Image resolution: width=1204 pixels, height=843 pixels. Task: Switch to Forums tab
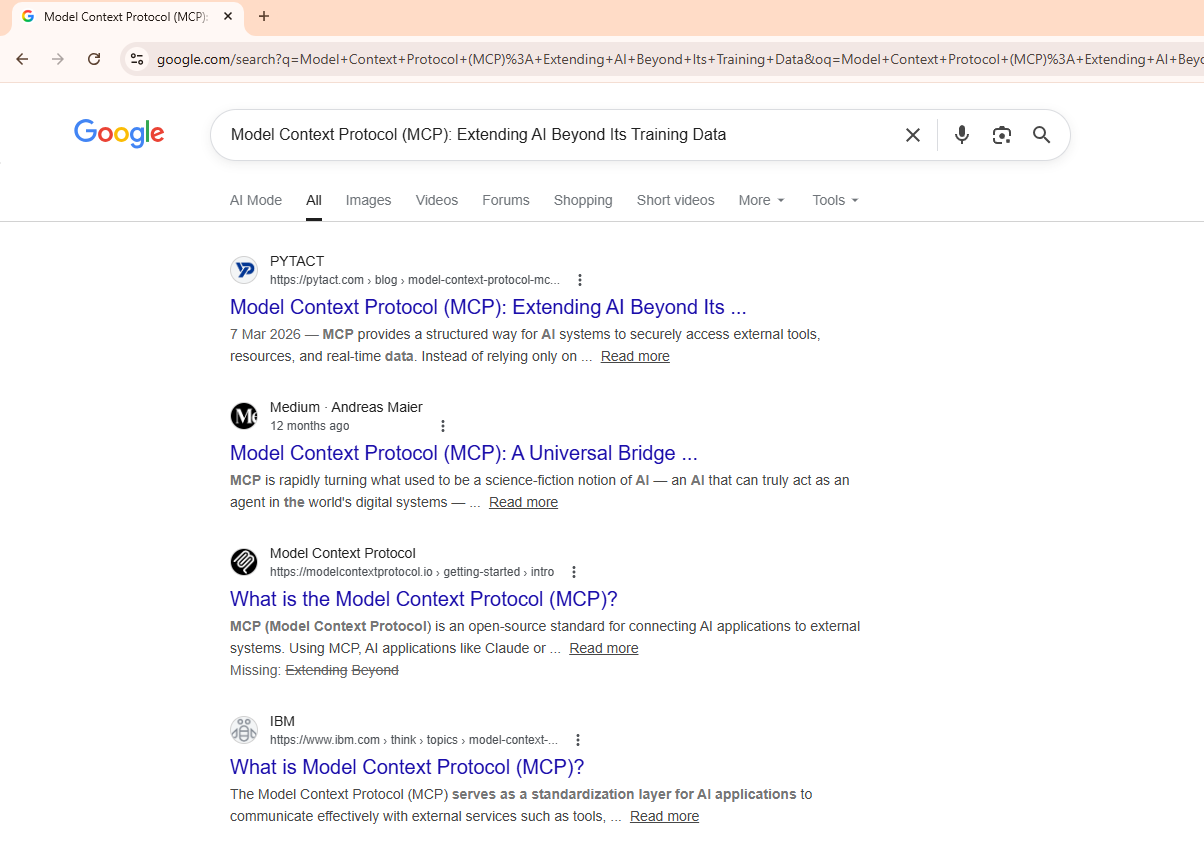coord(506,200)
